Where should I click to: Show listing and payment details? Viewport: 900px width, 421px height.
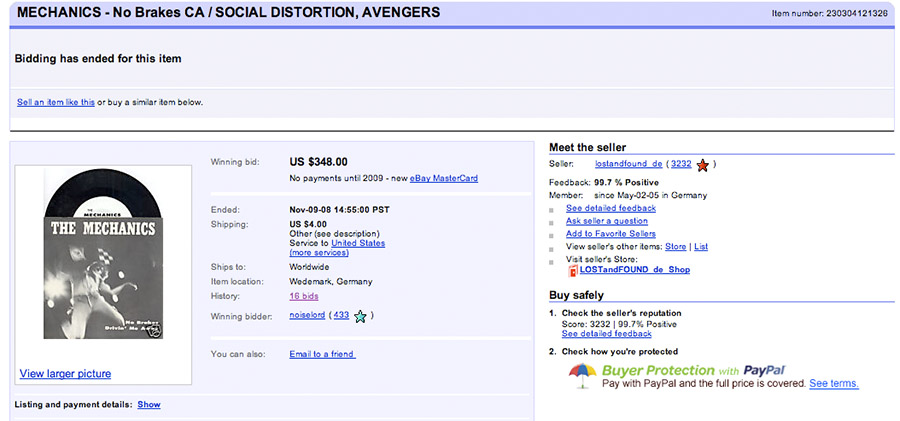[x=149, y=405]
